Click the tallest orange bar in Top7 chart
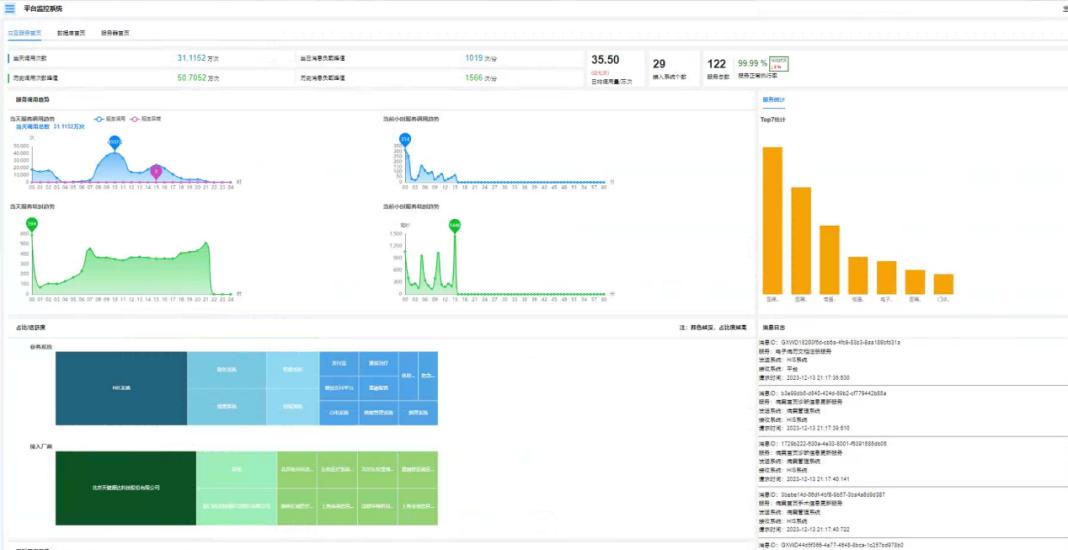Image resolution: width=1068 pixels, height=550 pixels. point(772,220)
